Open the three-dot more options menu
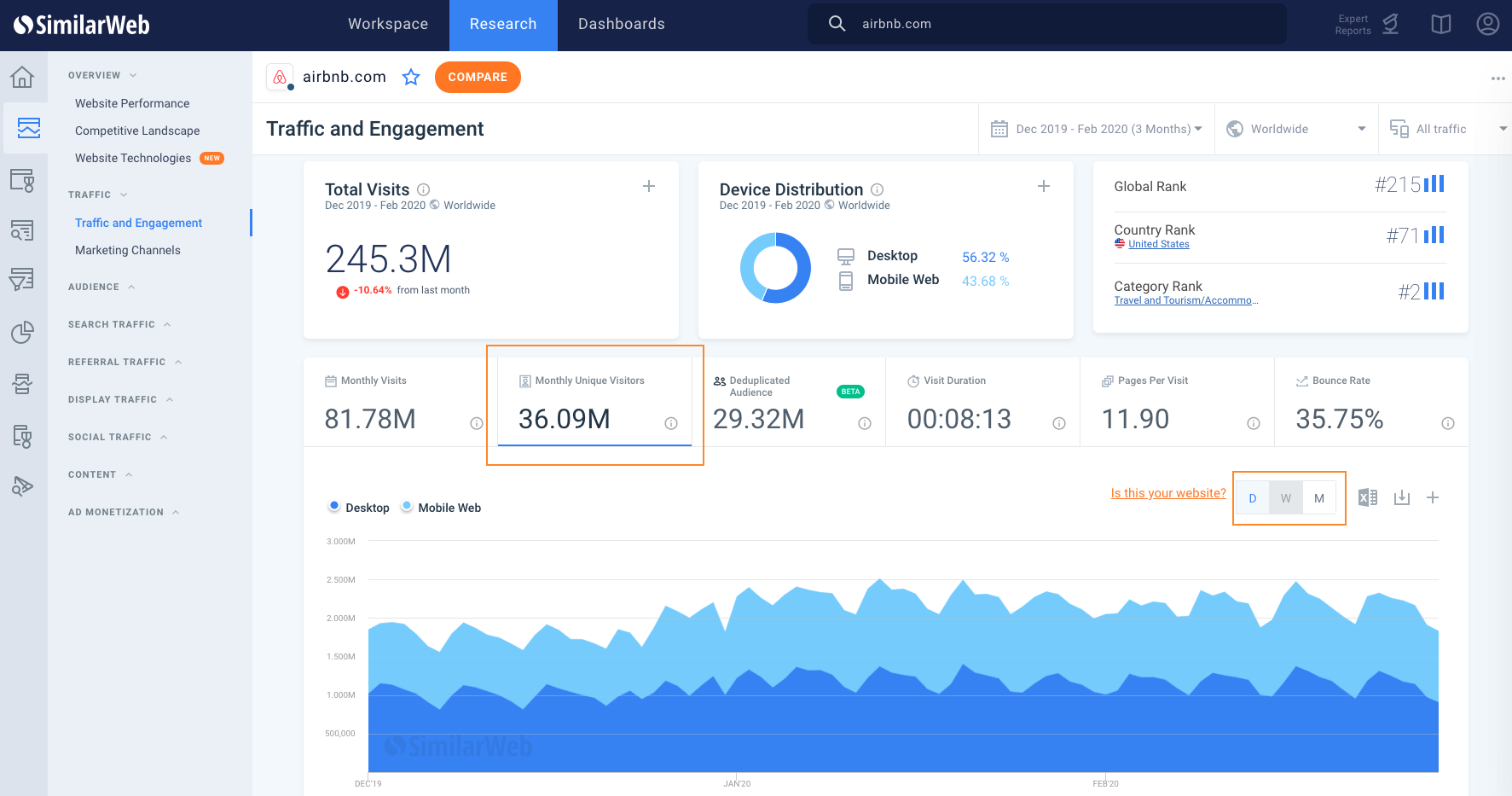1512x796 pixels. point(1498,78)
